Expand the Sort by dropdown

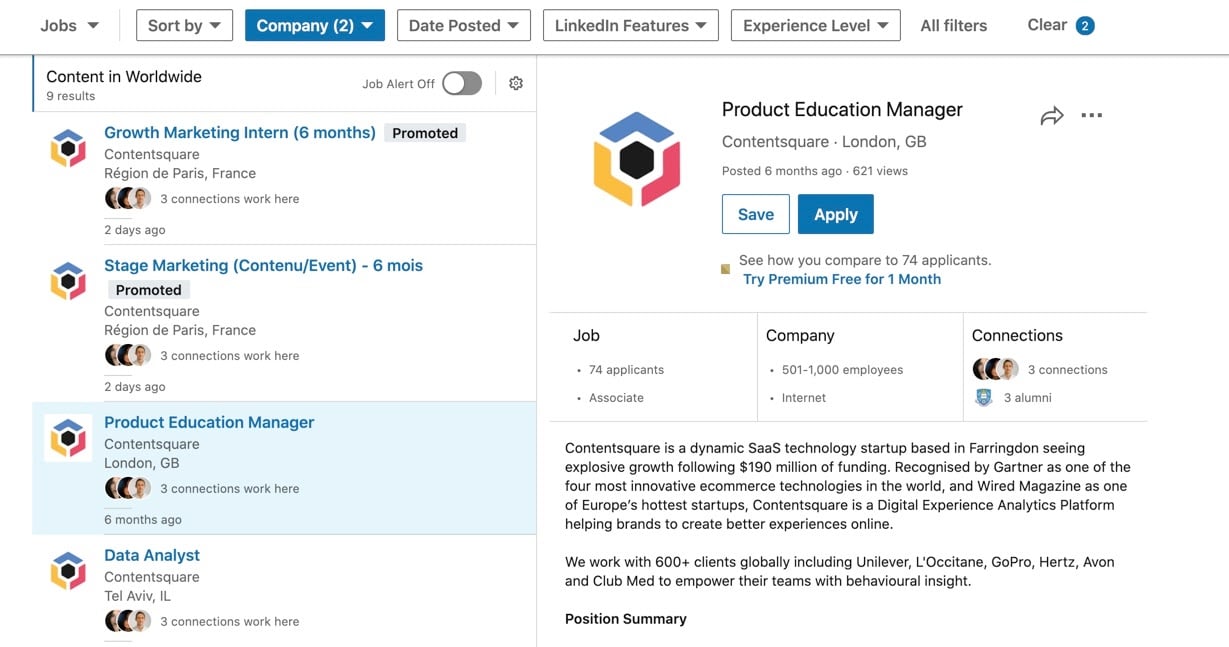(x=184, y=26)
